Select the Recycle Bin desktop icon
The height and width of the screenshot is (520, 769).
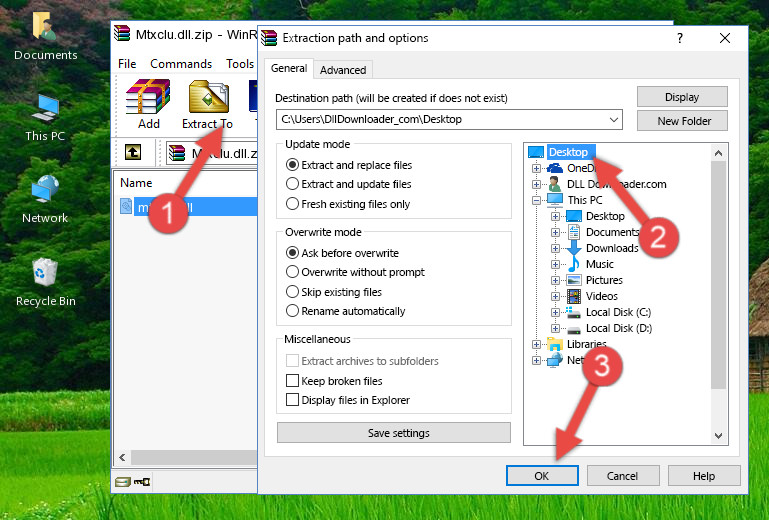click(x=45, y=283)
